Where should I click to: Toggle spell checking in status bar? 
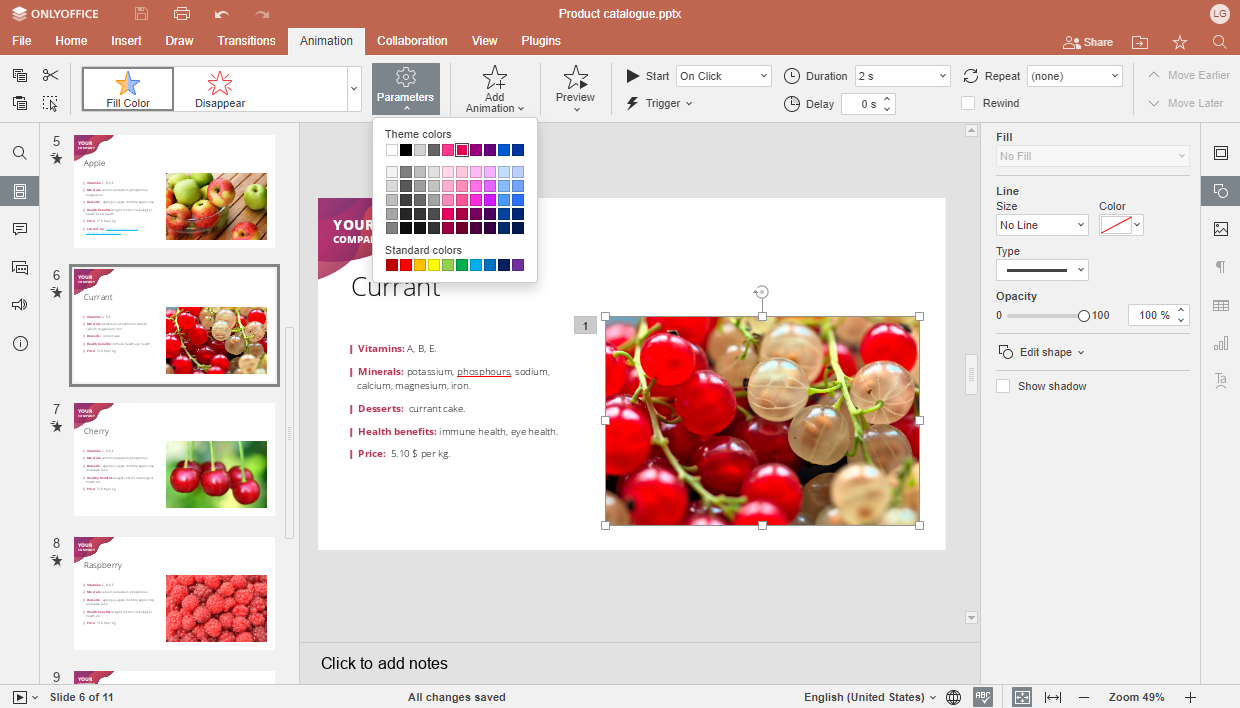click(983, 697)
